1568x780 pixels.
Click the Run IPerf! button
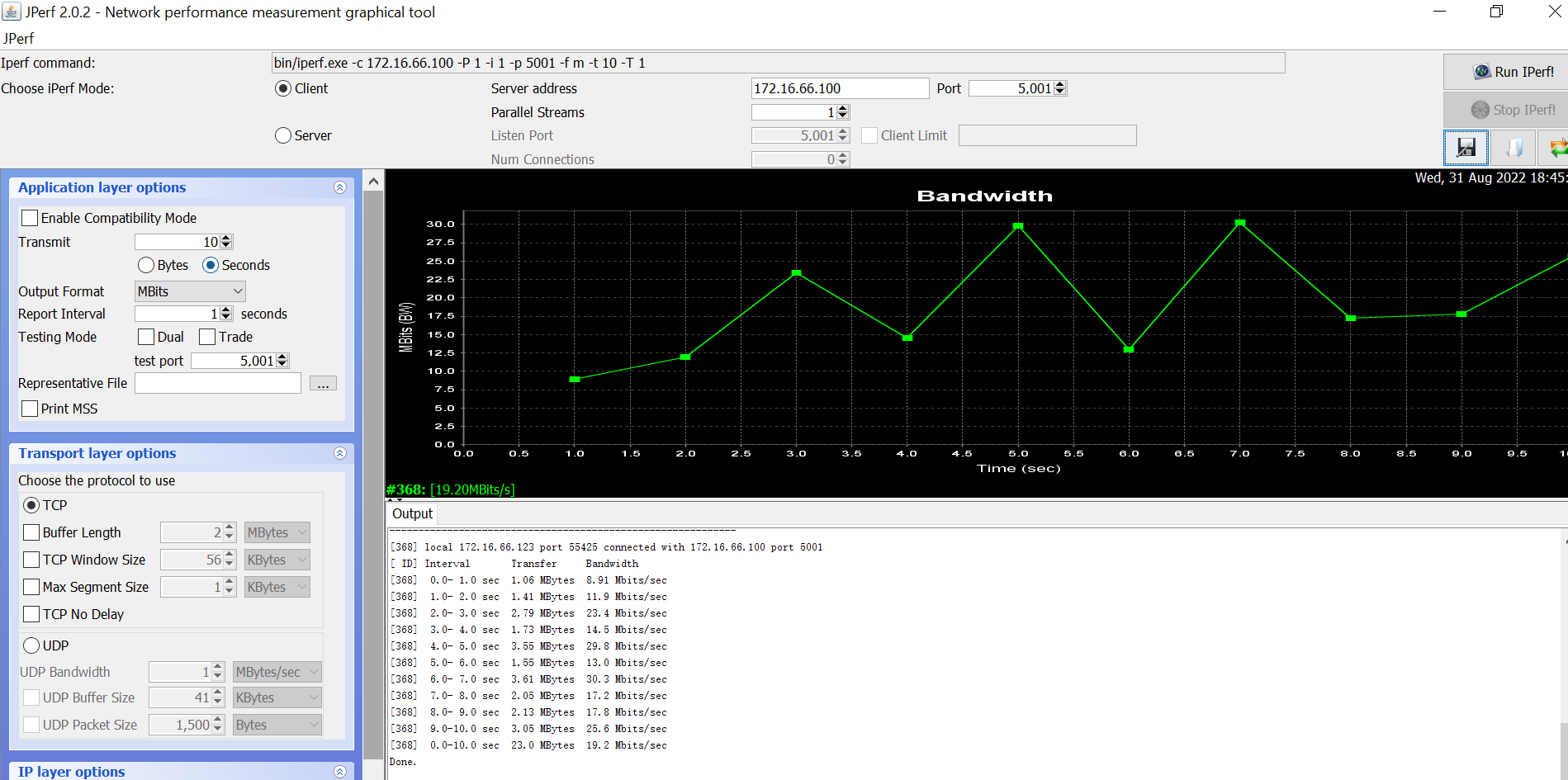(x=1514, y=72)
